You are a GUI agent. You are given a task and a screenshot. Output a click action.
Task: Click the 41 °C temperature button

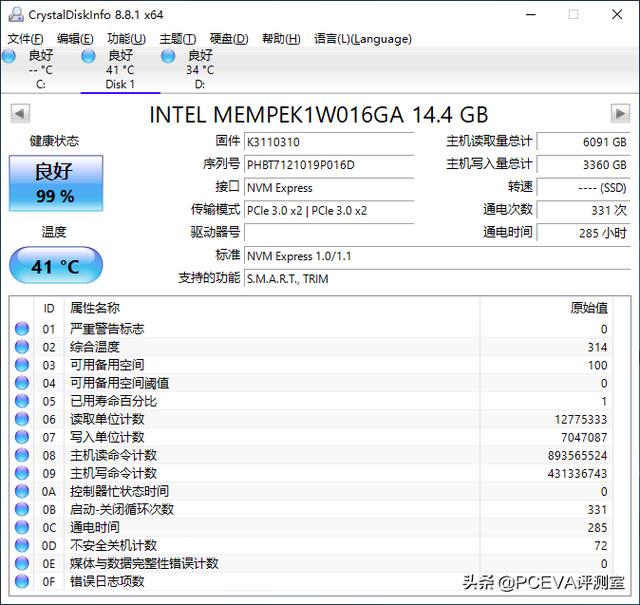(56, 265)
